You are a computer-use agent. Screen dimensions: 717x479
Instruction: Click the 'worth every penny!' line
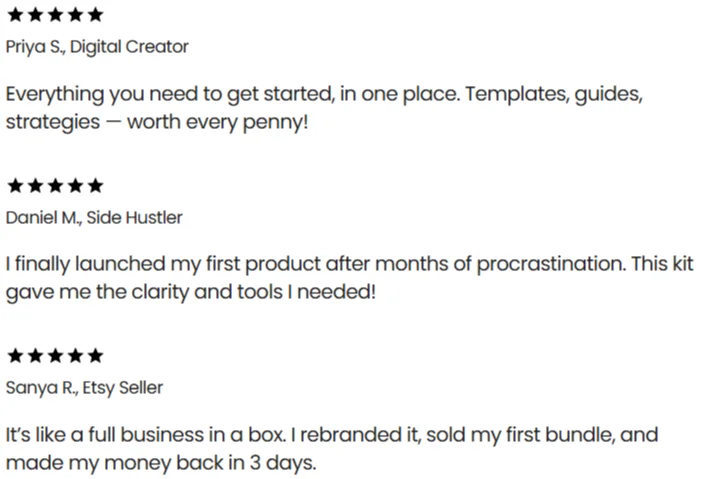coord(218,122)
